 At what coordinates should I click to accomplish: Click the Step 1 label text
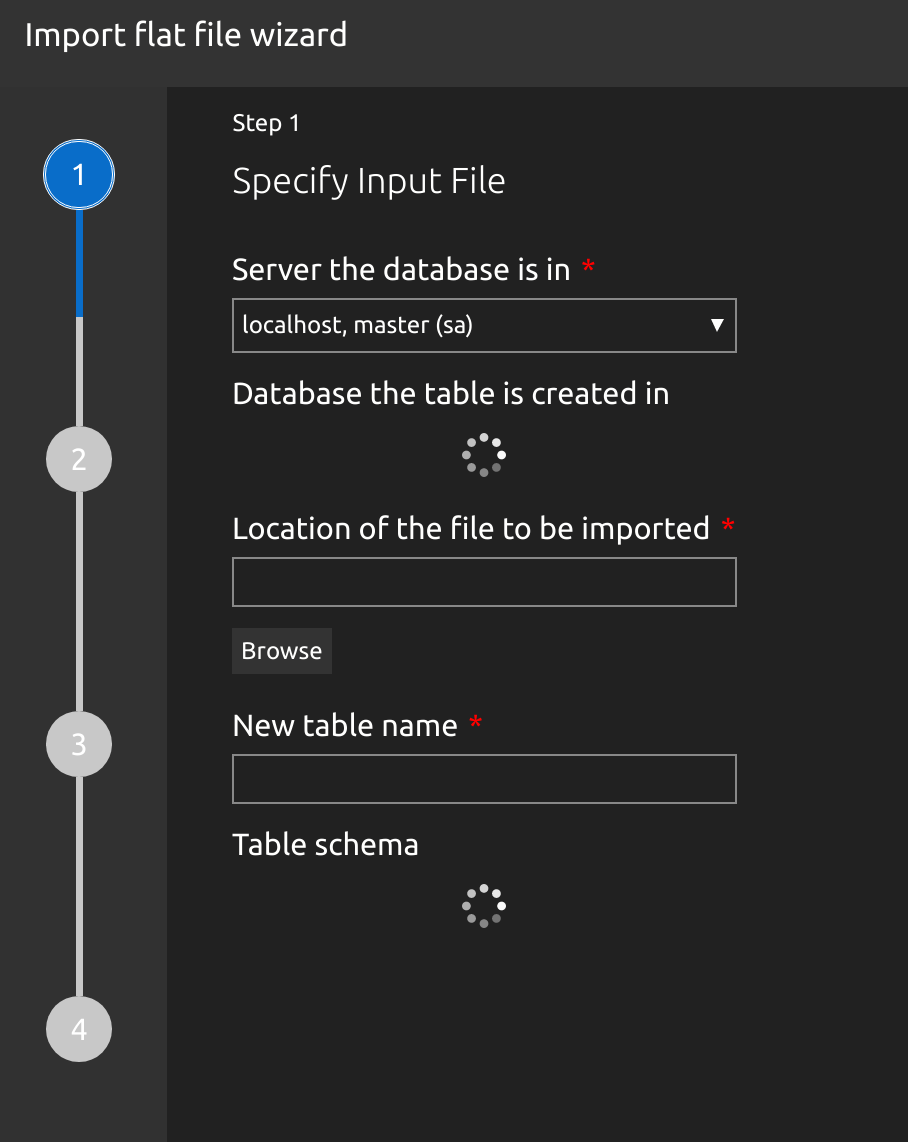pyautogui.click(x=266, y=122)
